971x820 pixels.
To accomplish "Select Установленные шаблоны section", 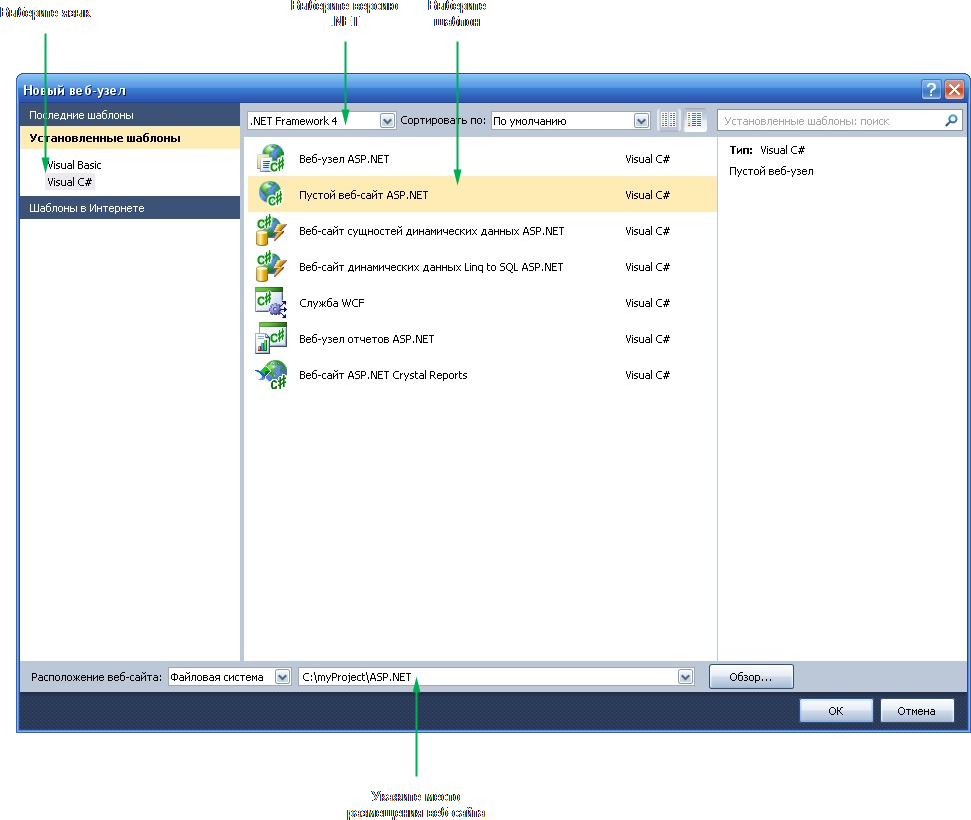I will tap(130, 138).
